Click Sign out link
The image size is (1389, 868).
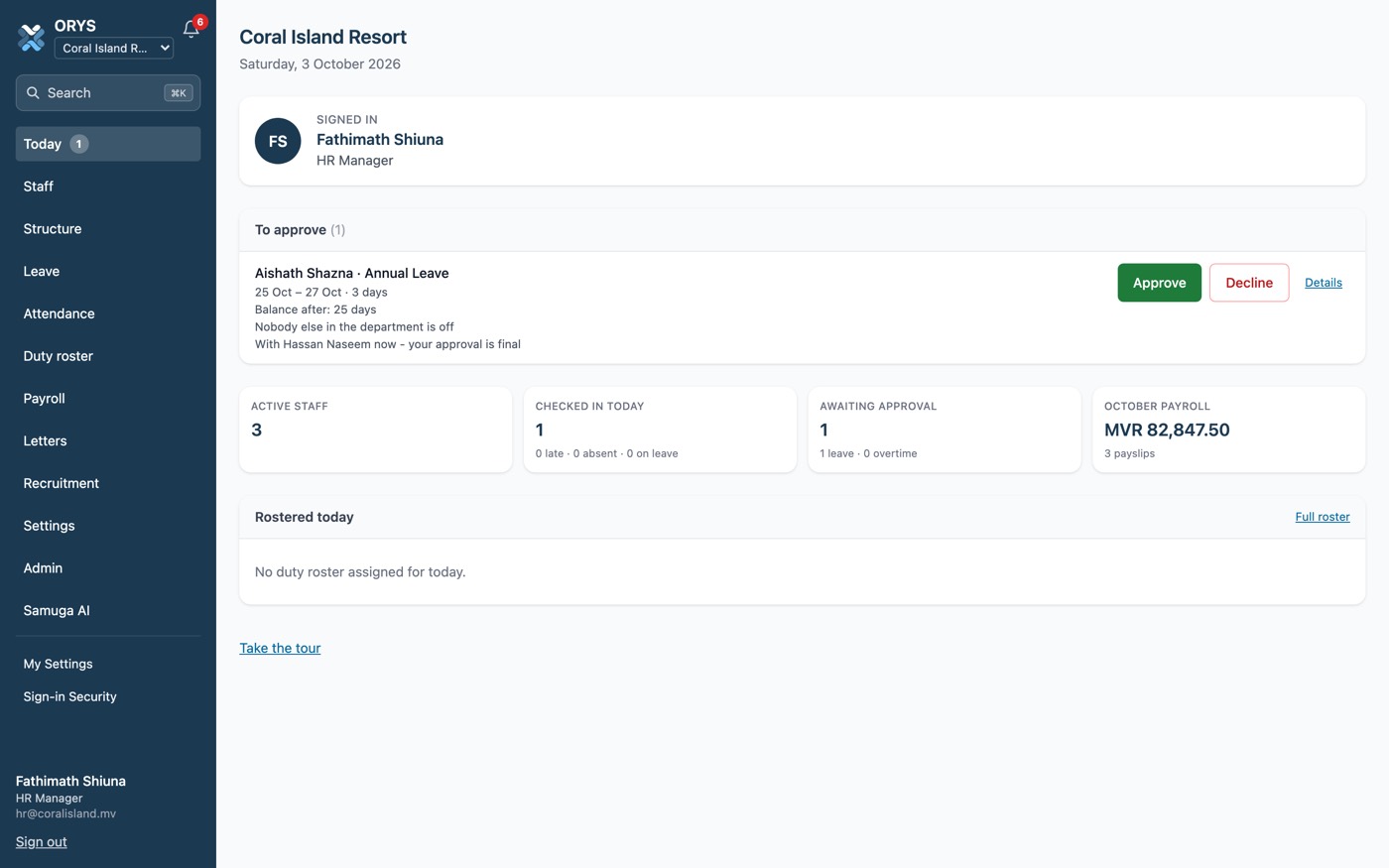42,842
